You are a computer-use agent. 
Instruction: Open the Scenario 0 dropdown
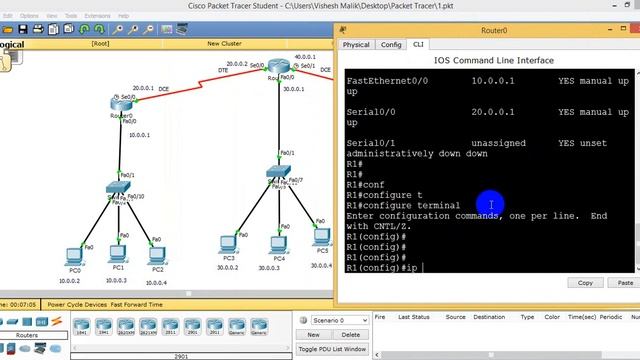point(340,320)
